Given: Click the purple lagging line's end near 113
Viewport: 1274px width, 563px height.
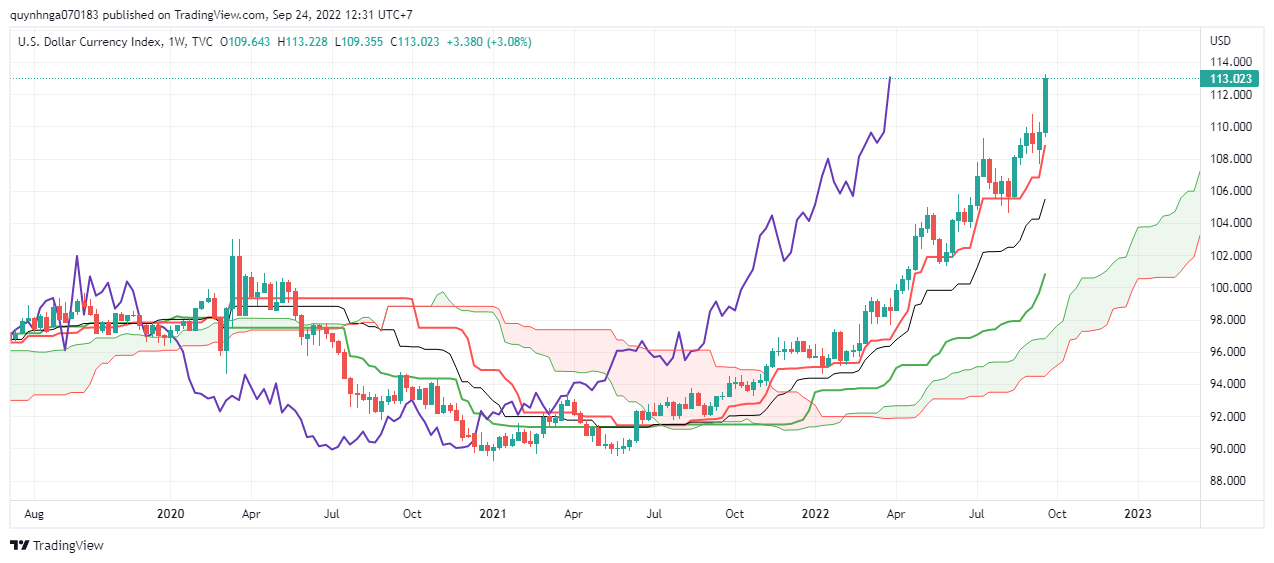Looking at the screenshot, I should pos(890,79).
